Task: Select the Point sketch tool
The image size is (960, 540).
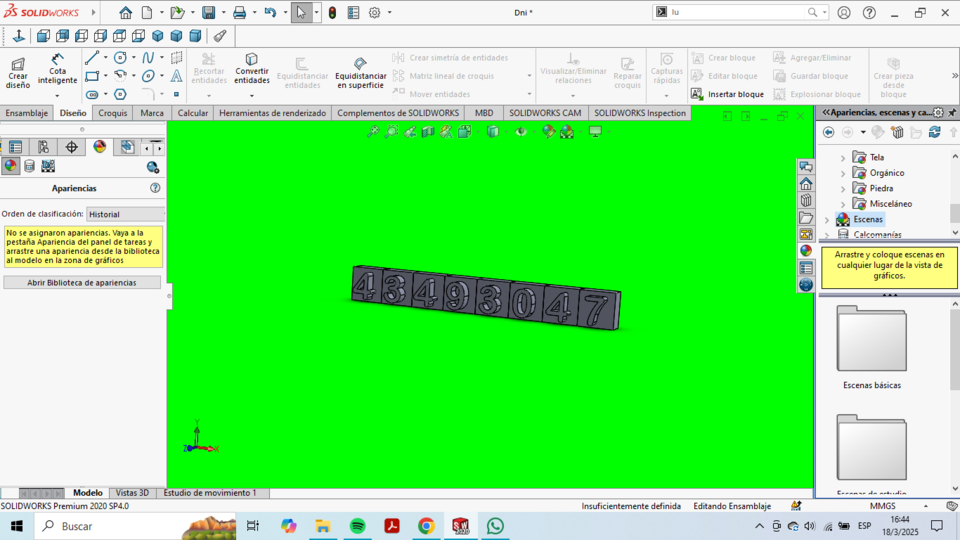Action: pyautogui.click(x=176, y=94)
